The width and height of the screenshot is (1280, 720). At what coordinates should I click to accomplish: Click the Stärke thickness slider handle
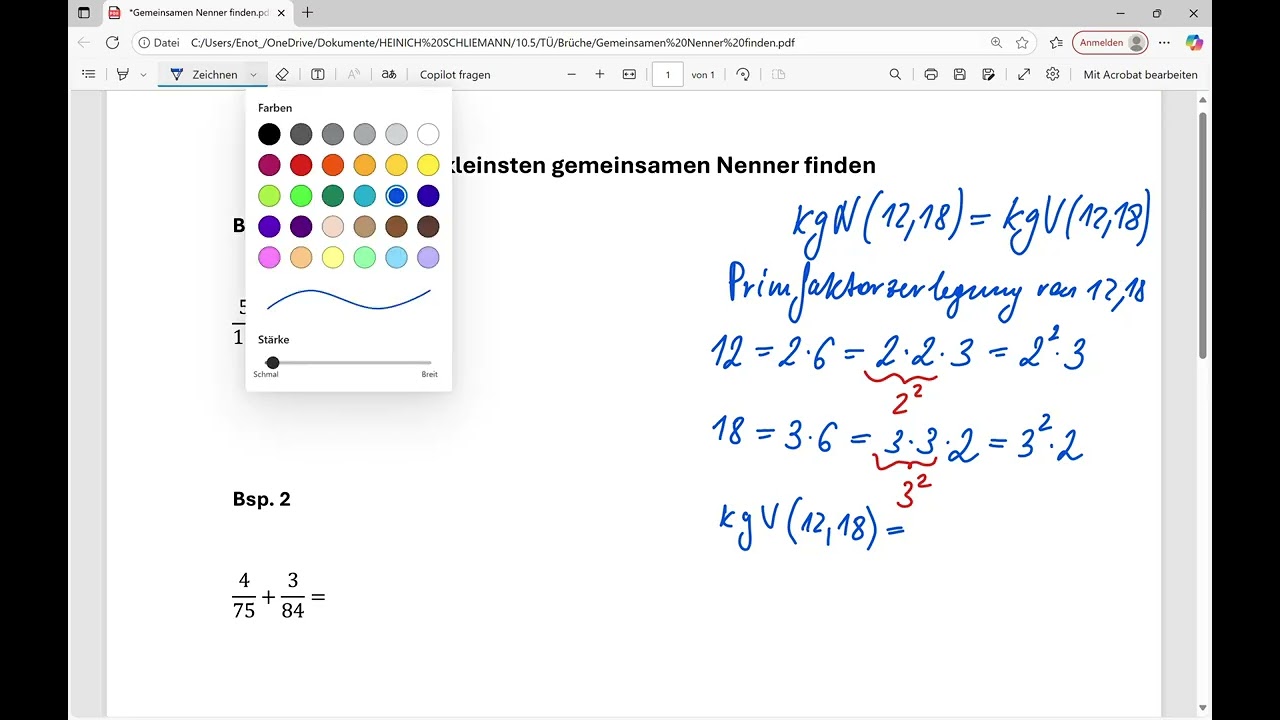(273, 362)
